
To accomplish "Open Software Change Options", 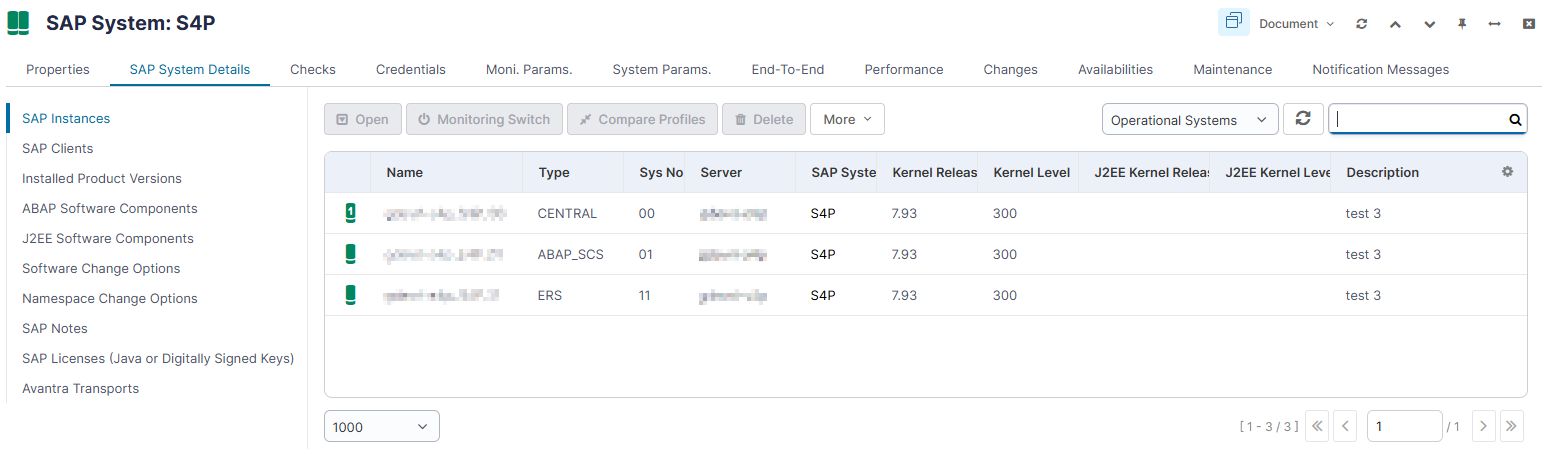I will pyautogui.click(x=101, y=268).
